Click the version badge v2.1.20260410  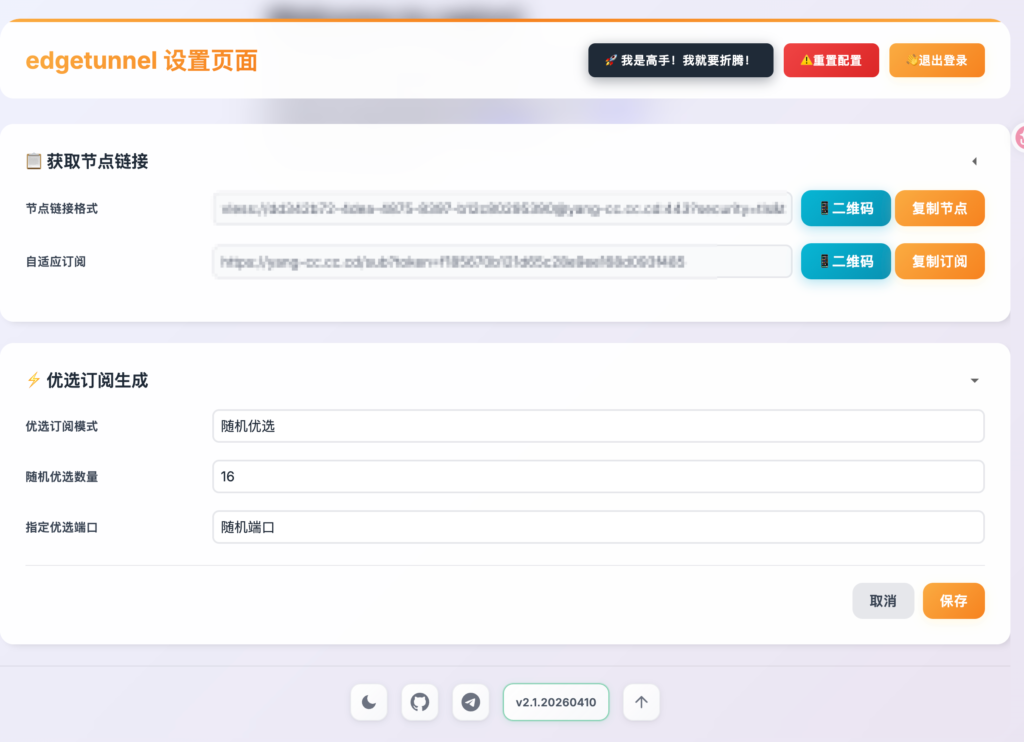(x=555, y=702)
